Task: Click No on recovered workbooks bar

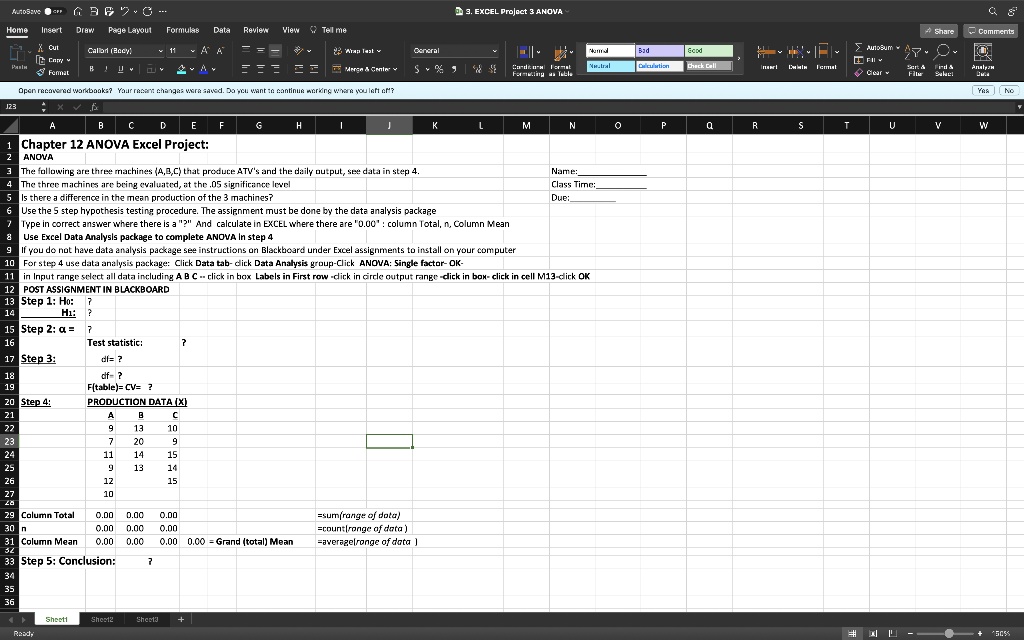Action: click(1009, 91)
